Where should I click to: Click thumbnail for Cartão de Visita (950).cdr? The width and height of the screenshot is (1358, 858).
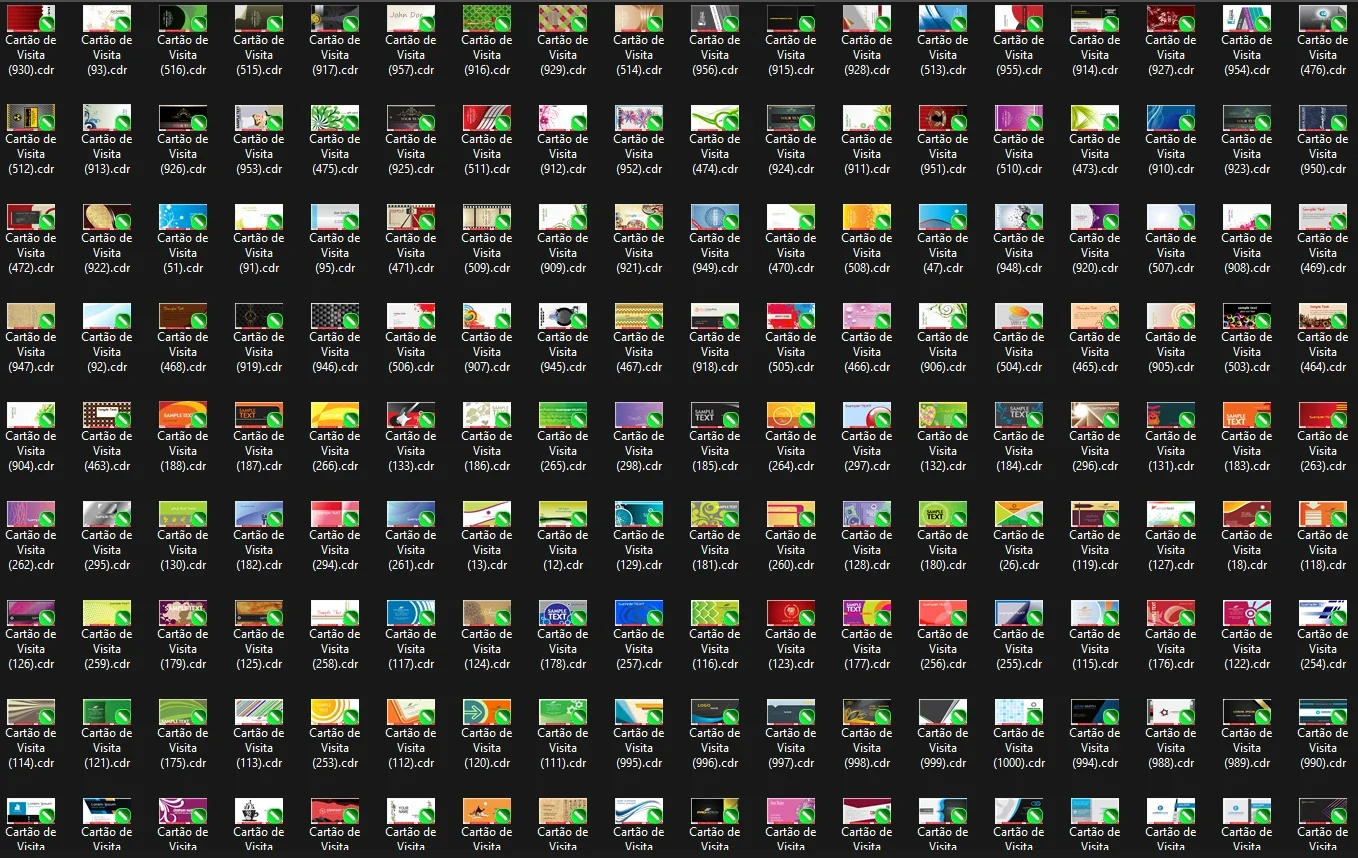click(1323, 117)
